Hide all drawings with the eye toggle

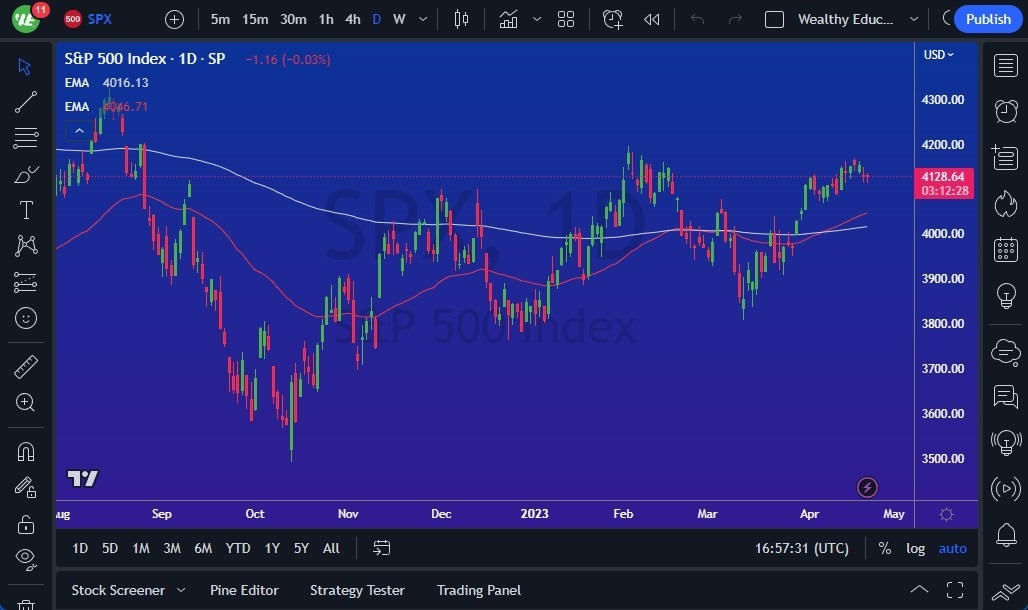[x=27, y=559]
